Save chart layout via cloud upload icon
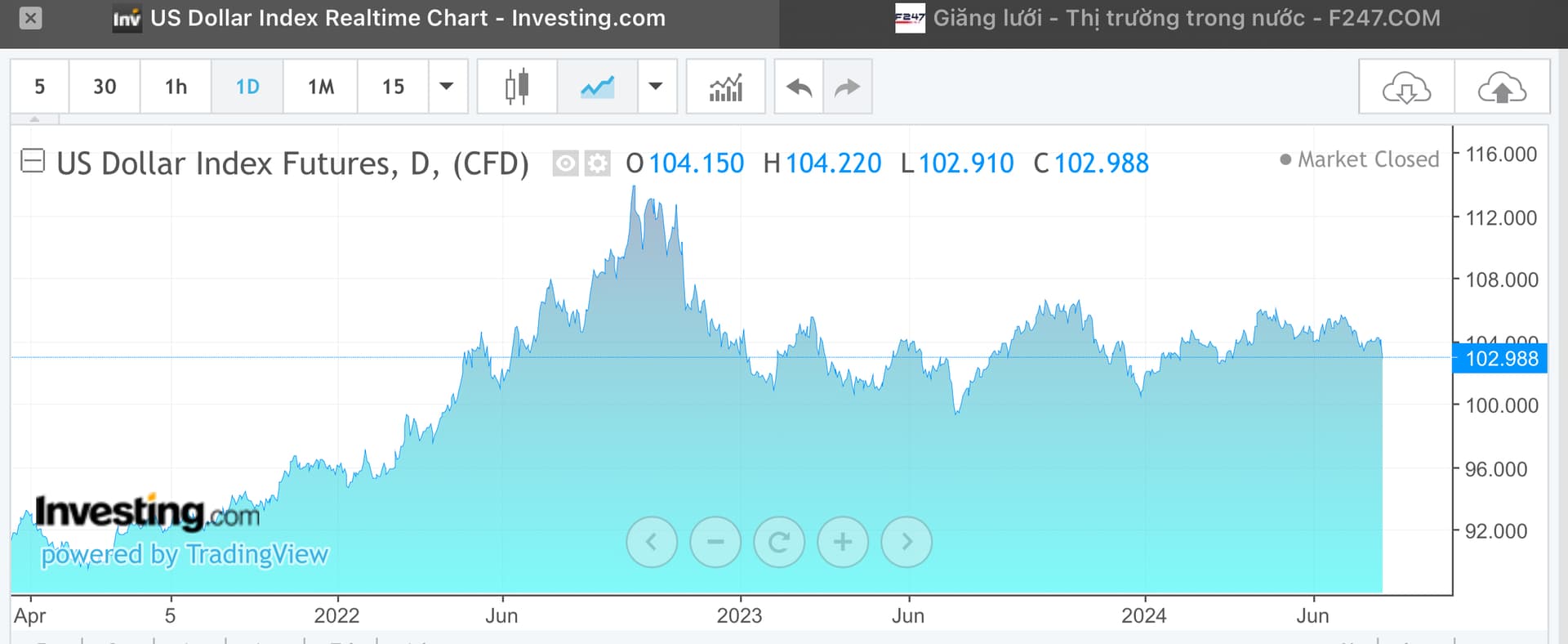Screen dimensions: 1568x644 [1502, 87]
